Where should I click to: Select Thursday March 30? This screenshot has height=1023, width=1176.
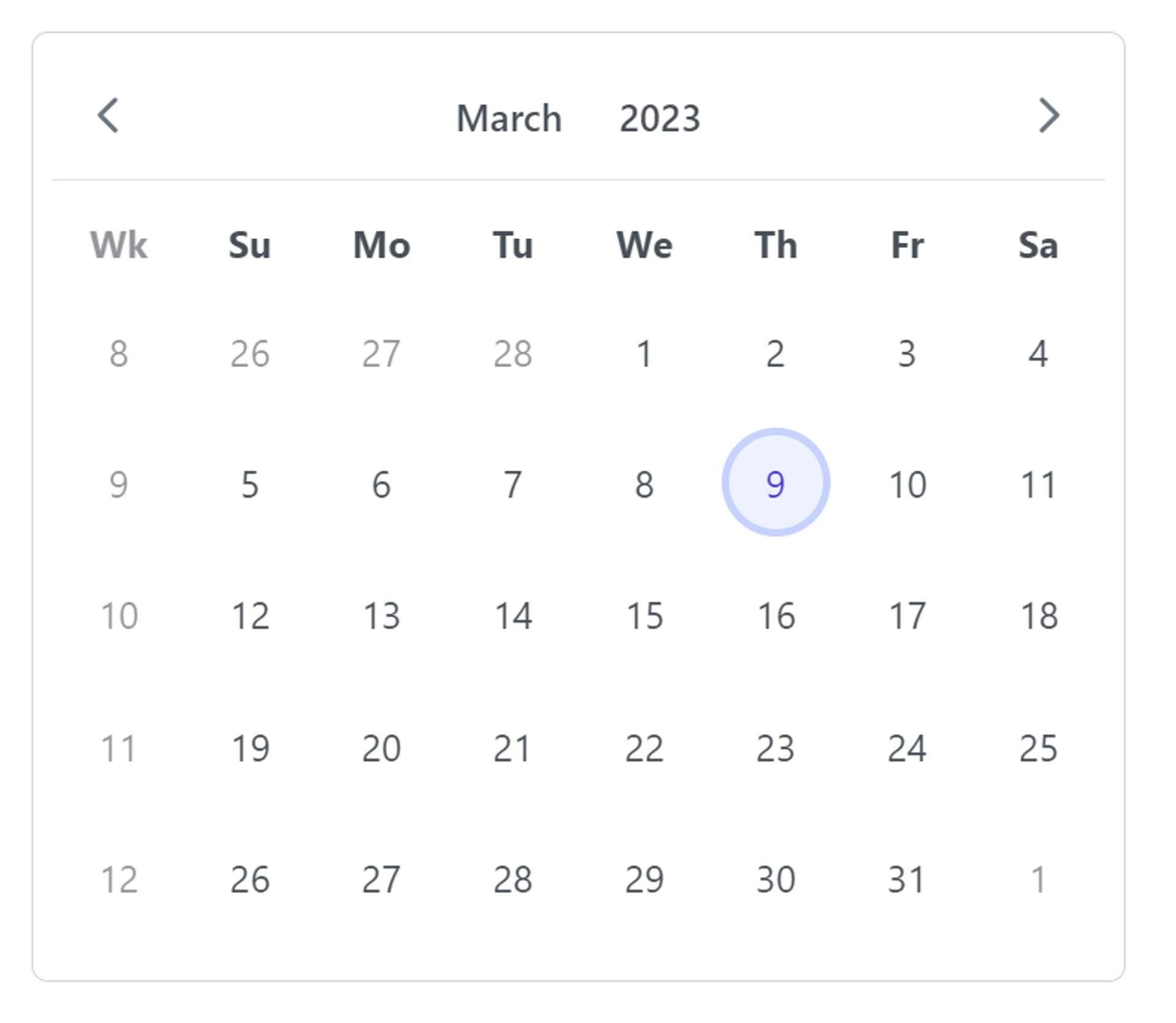(x=775, y=879)
